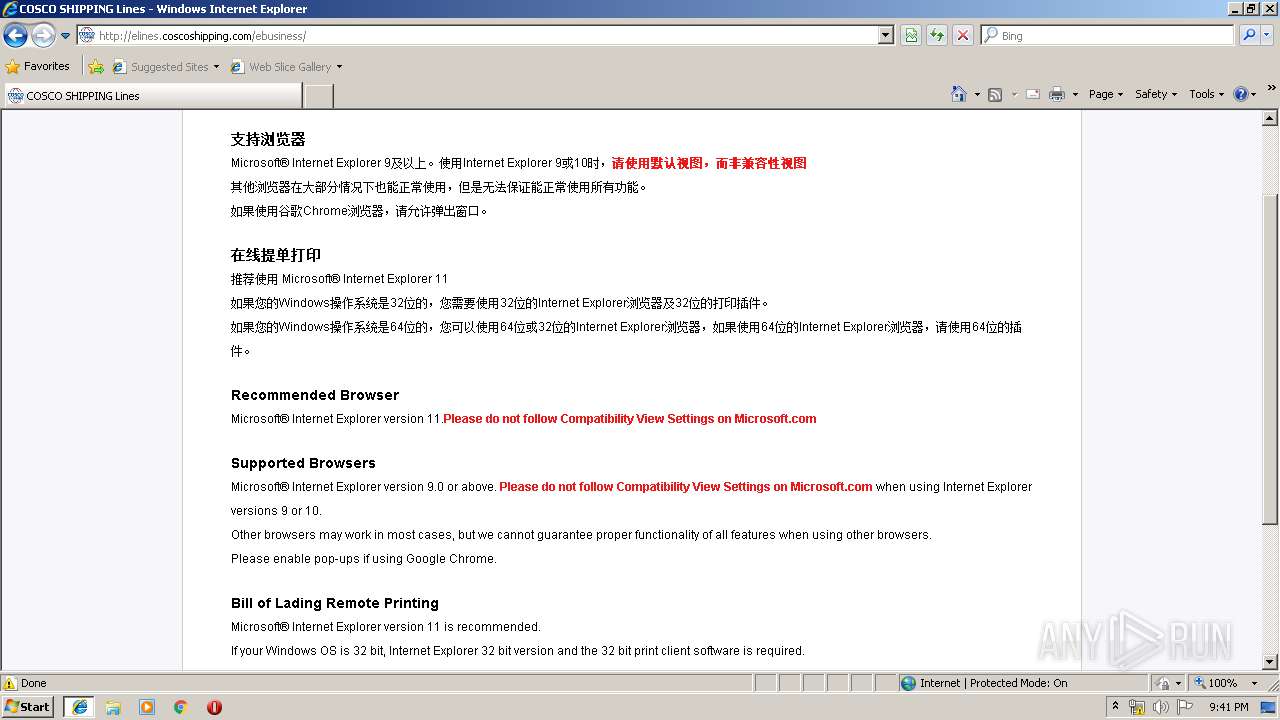Click the red shield taskbar icon
This screenshot has width=1280, height=720.
tap(214, 707)
